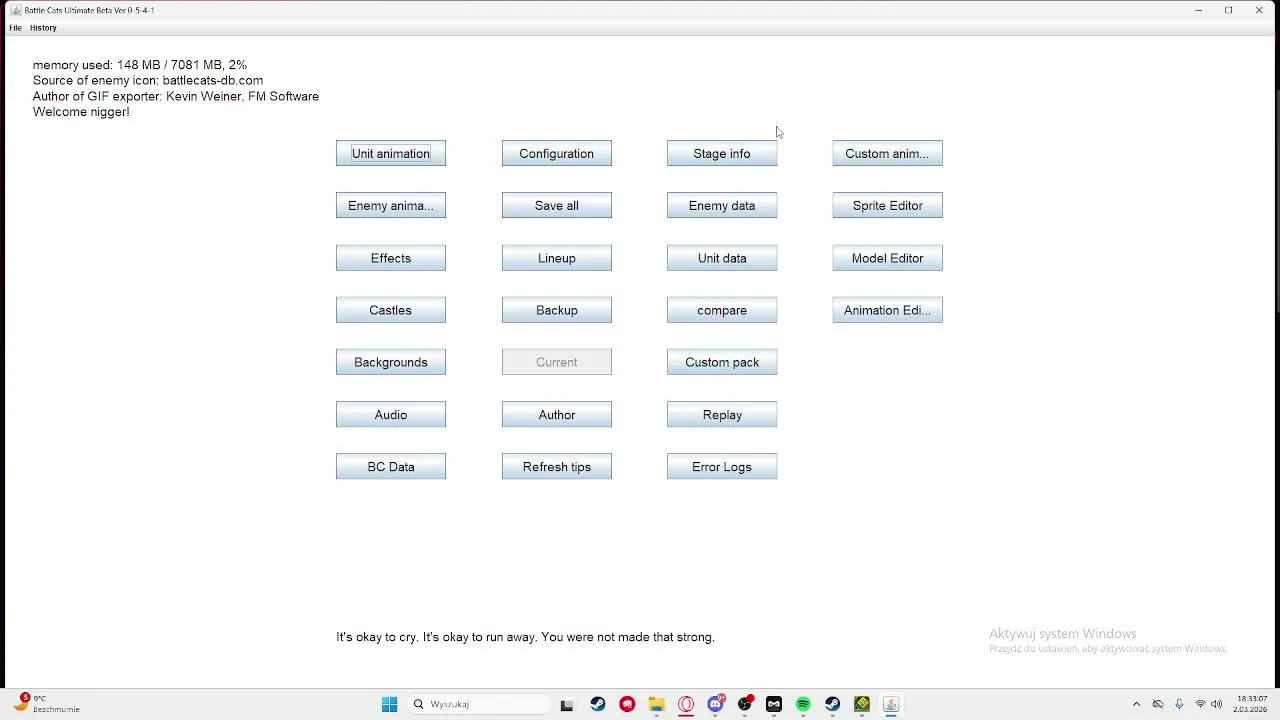This screenshot has width=1280, height=720.
Task: Click the memory used status text
Action: tap(140, 65)
